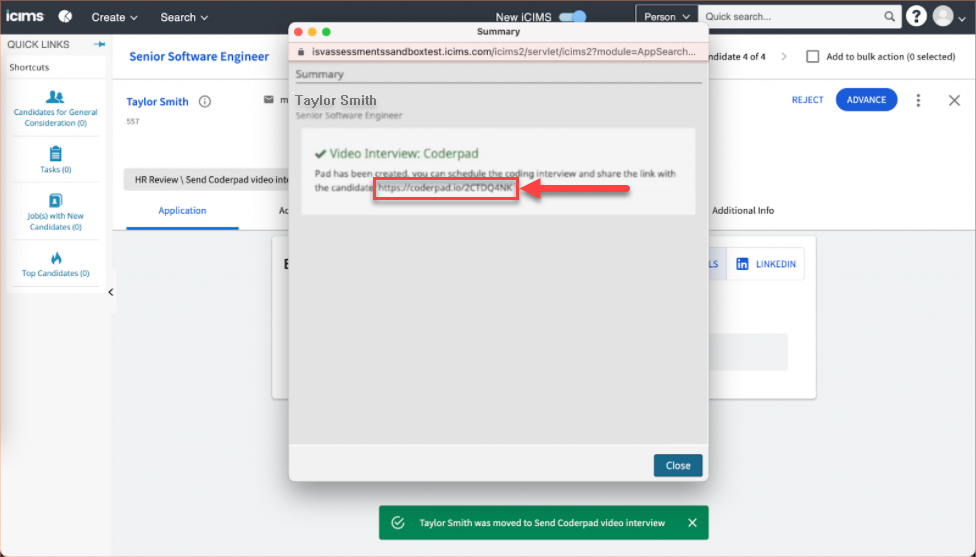Screen dimensions: 976x557
Task: Unpin the Quick Links panel
Action: 100,44
